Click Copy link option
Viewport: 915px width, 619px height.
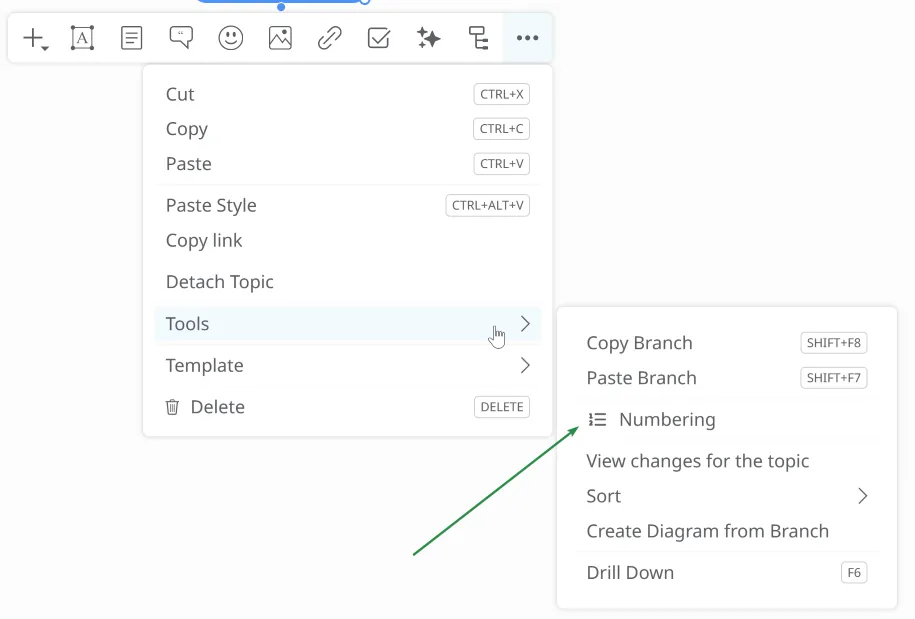pyautogui.click(x=204, y=241)
